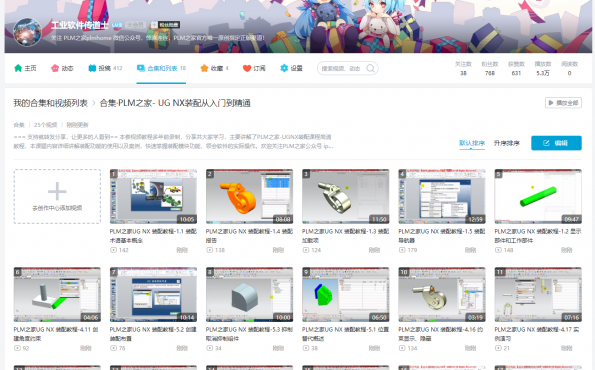The width and height of the screenshot is (595, 370).
Task: Open the 投稿 uploads tab
Action: tap(105, 68)
